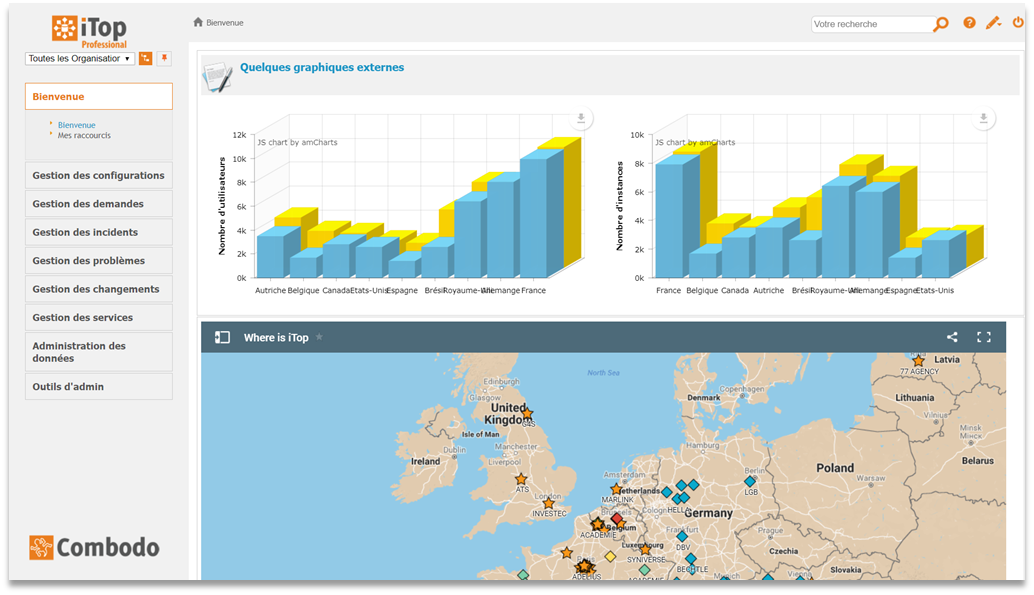Viewport: 1034px width, 595px height.
Task: Click the organization hierarchy icon
Action: point(146,59)
